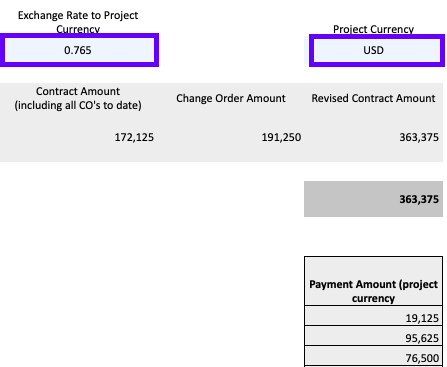Click the empty gray row below 191,250
Viewport: 447px width, 367px height.
pyautogui.click(x=231, y=152)
